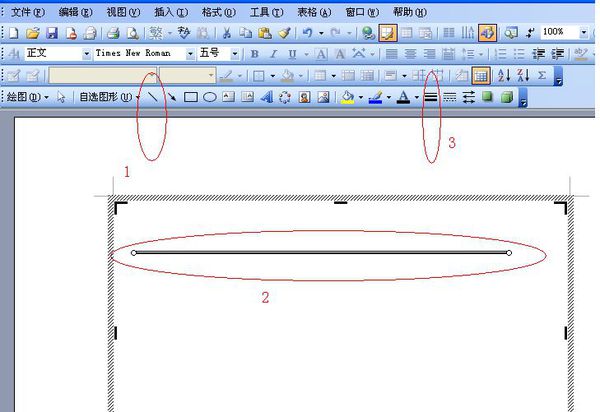
Task: Insert hyperlink using globe icon
Action: 368,33
